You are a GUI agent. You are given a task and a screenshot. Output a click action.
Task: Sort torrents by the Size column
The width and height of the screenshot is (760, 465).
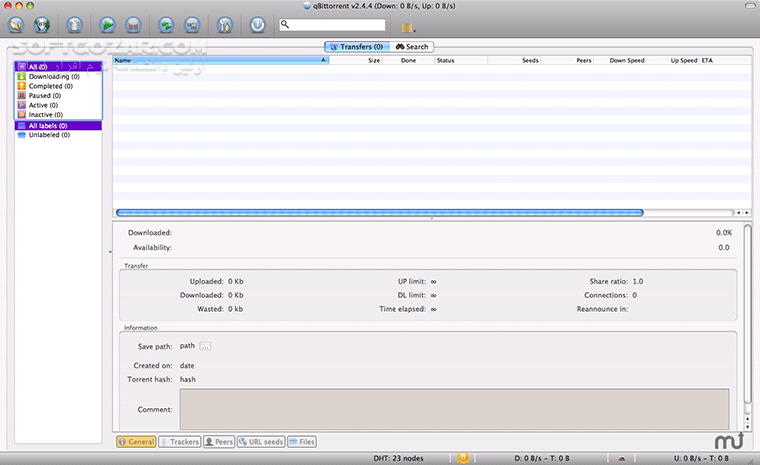[356, 60]
